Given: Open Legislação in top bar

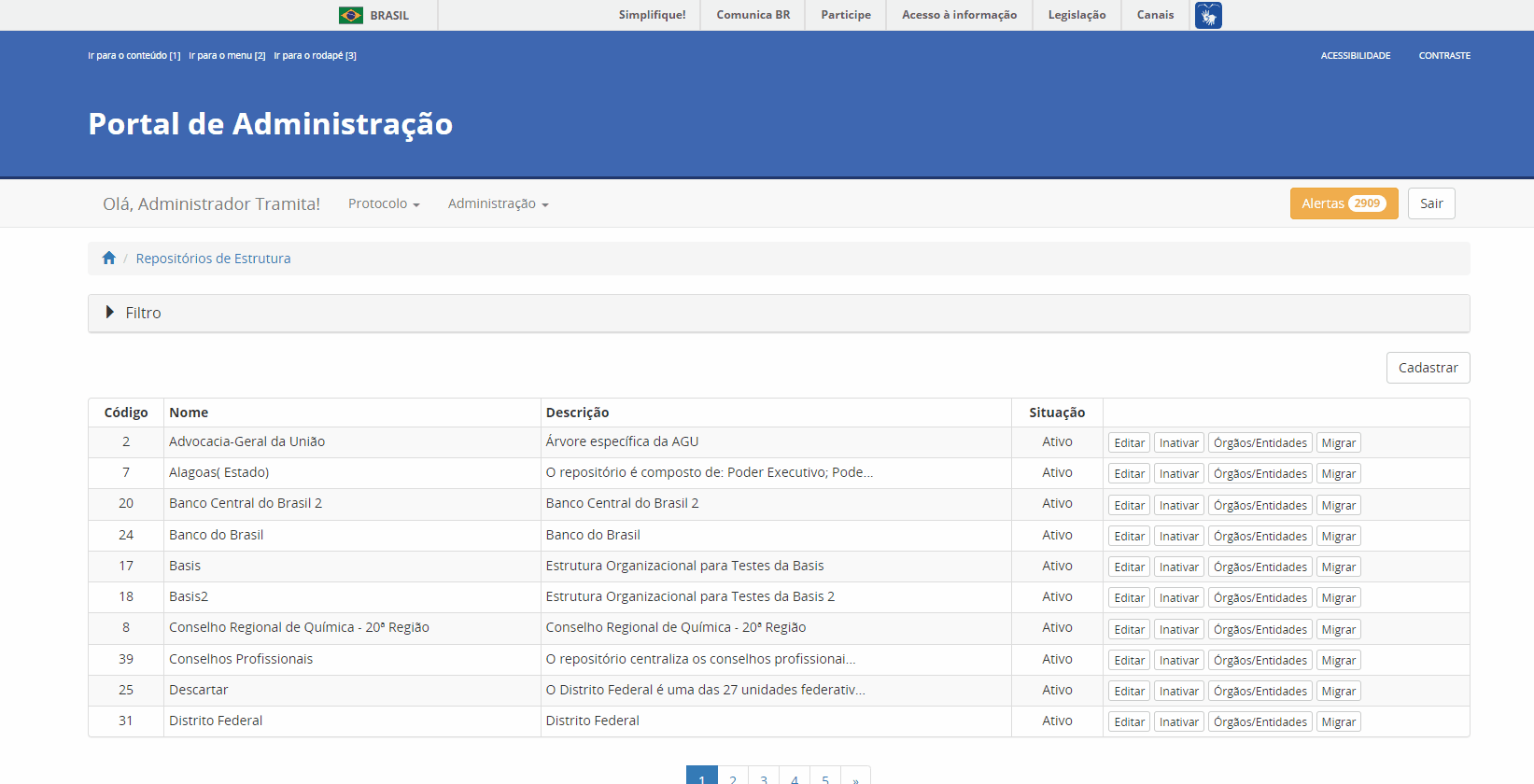Looking at the screenshot, I should click(x=1077, y=15).
